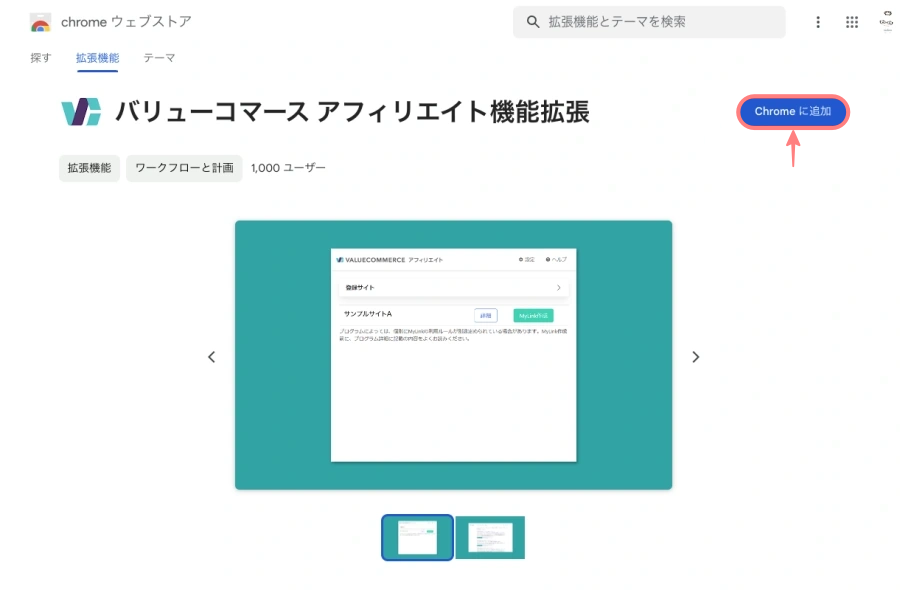Focus the 拡張機能とテーマを検索 search field
The height and width of the screenshot is (590, 900).
tap(649, 22)
